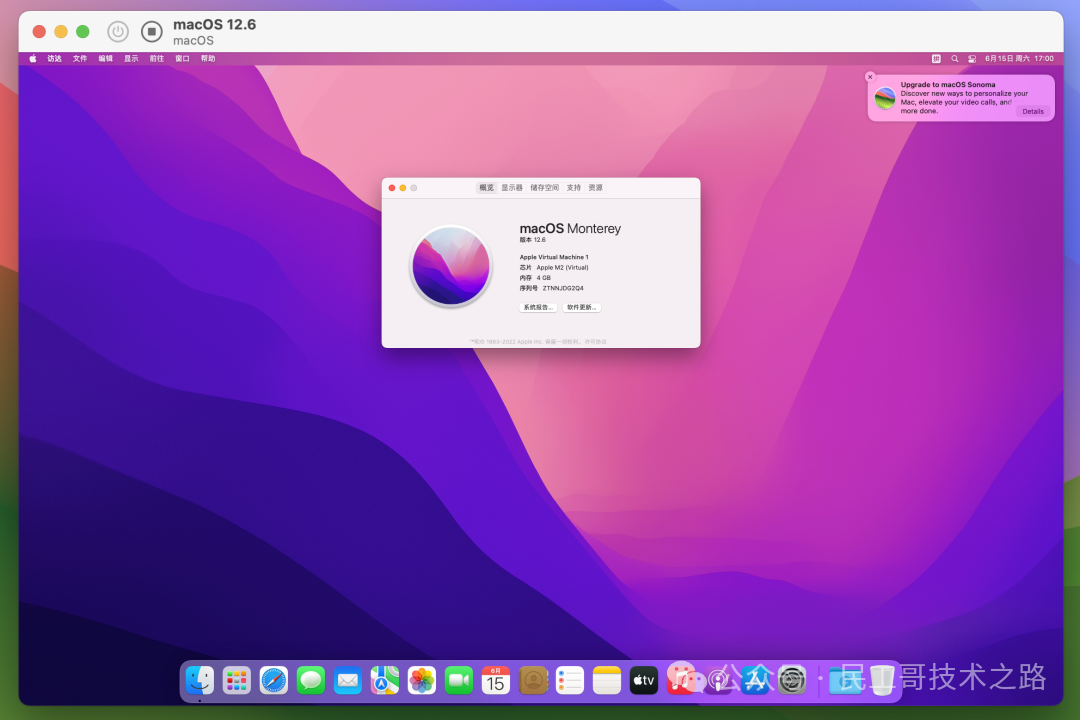This screenshot has width=1080, height=720.
Task: Click the macOS Monterey logo image
Action: [x=451, y=266]
